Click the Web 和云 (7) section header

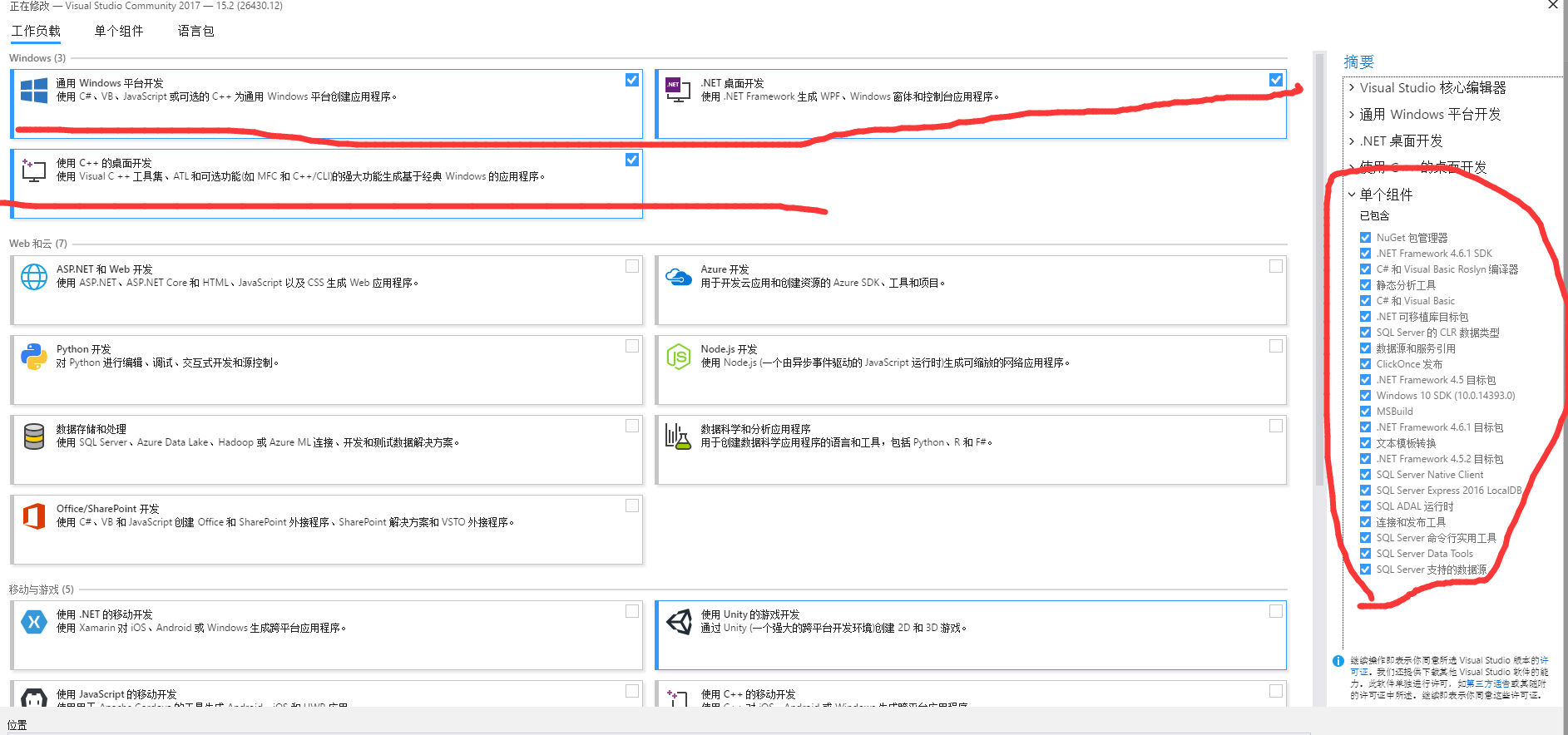point(38,244)
